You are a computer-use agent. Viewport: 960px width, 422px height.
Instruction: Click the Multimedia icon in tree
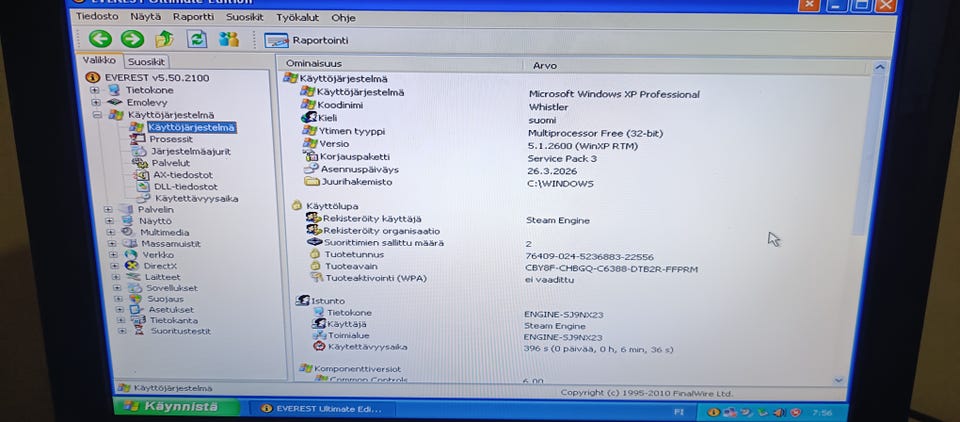tap(128, 232)
